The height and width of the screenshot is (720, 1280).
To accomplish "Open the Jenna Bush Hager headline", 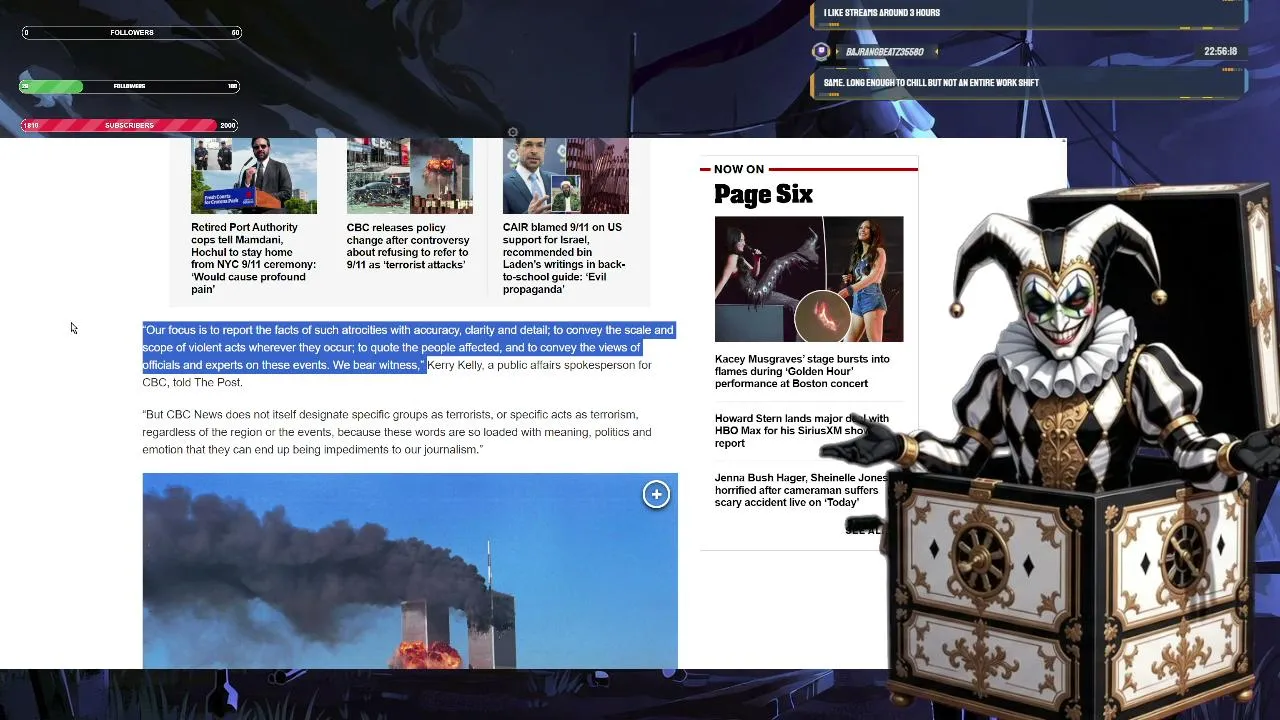I will click(800, 490).
